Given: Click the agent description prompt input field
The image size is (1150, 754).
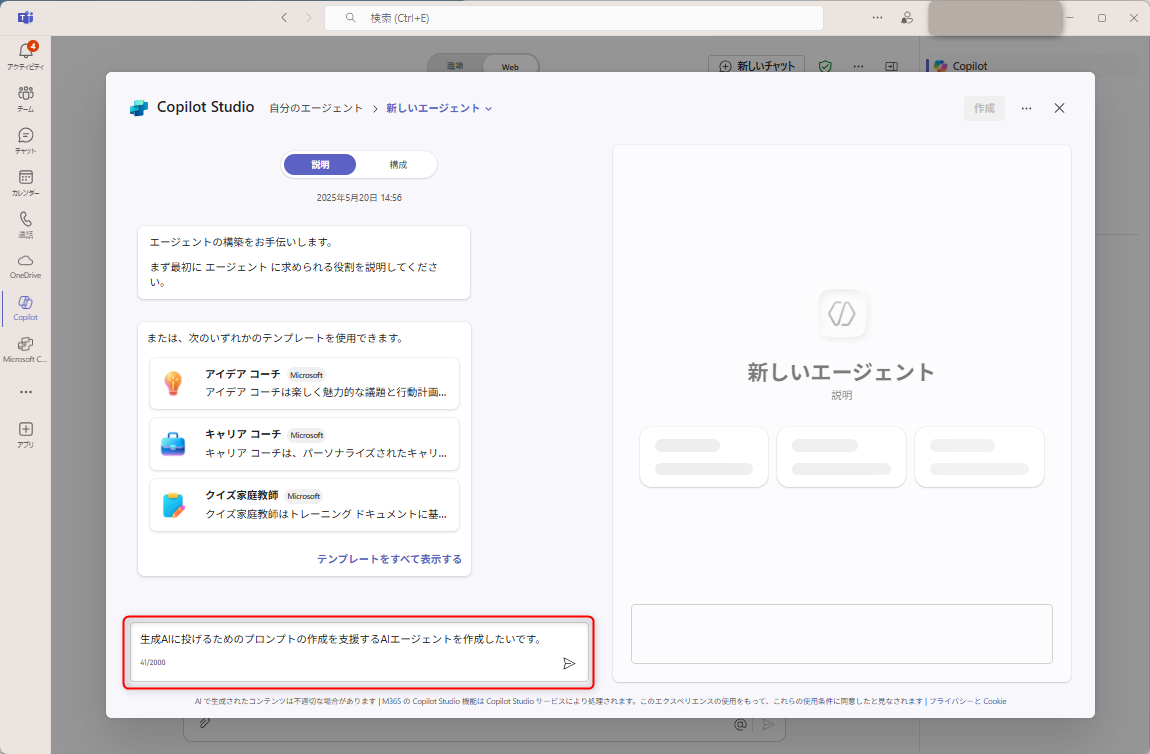Looking at the screenshot, I should tap(359, 651).
